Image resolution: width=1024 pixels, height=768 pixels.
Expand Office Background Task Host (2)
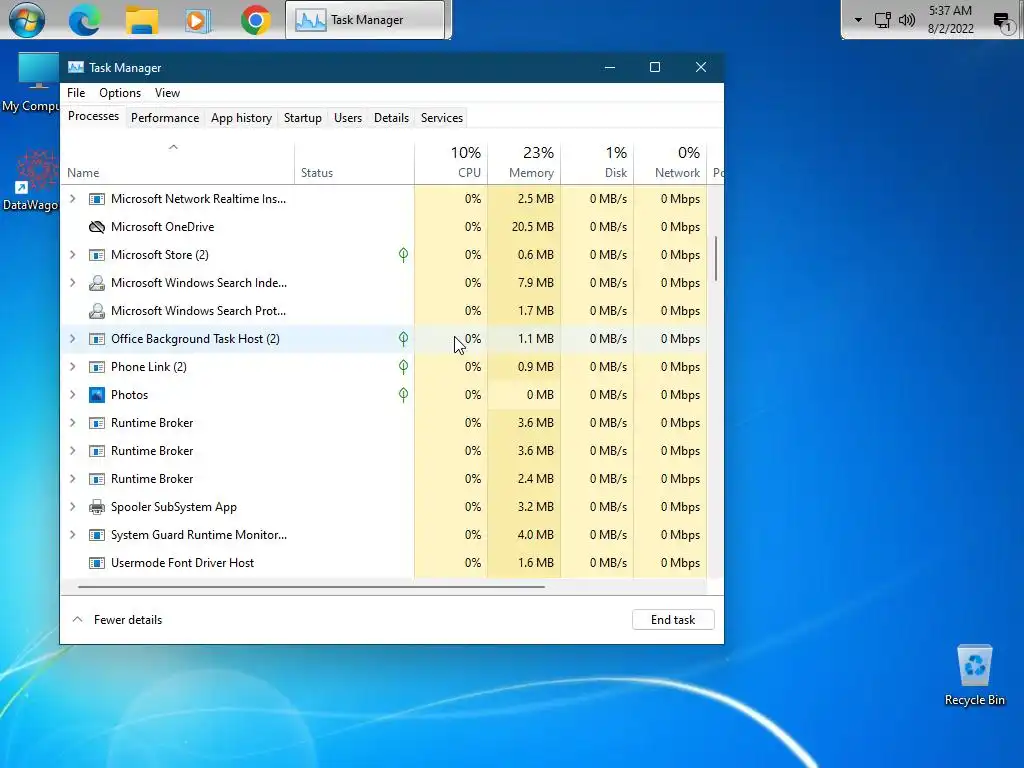pos(72,339)
